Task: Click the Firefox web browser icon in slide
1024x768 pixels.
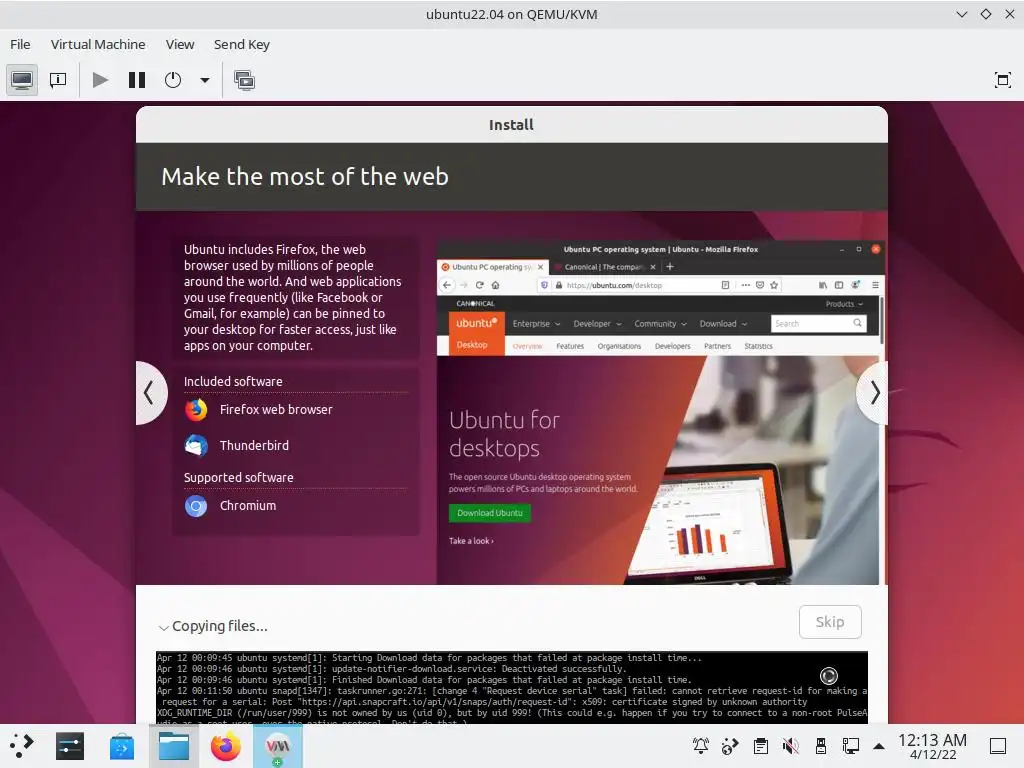Action: pos(196,410)
